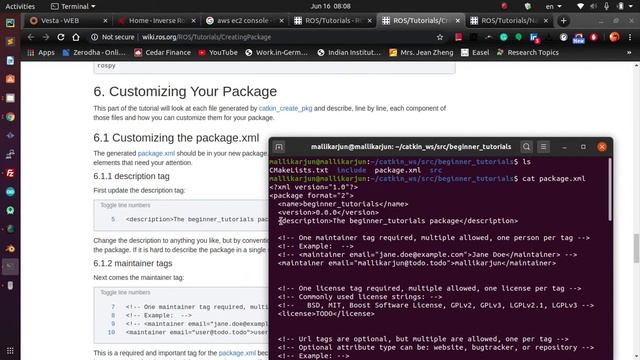Expand the bookmarks overflow chevron
Image resolution: width=640 pixels, height=360 pixels.
click(x=629, y=53)
